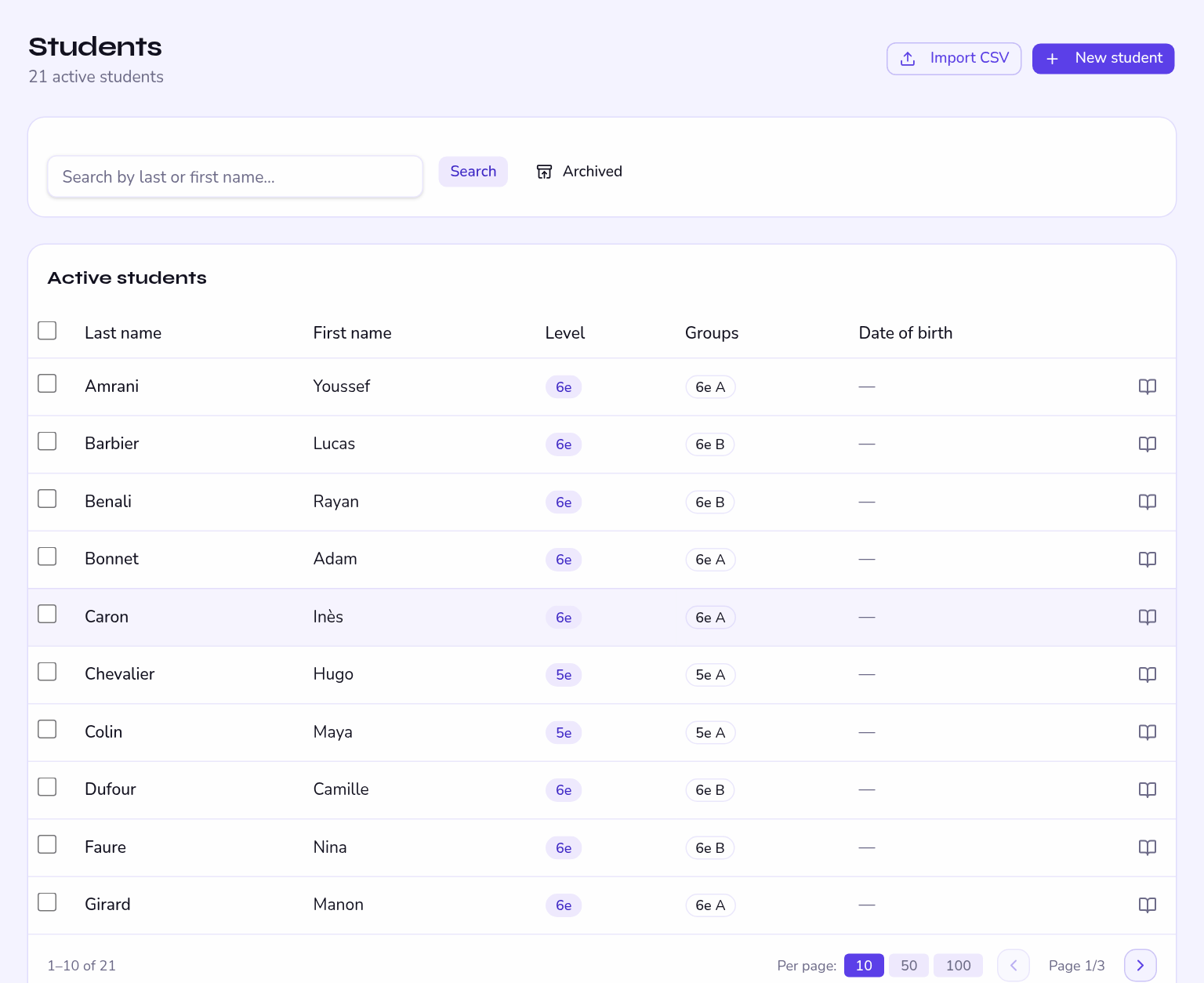Click first name Youssef
The image size is (1204, 983).
tap(341, 386)
